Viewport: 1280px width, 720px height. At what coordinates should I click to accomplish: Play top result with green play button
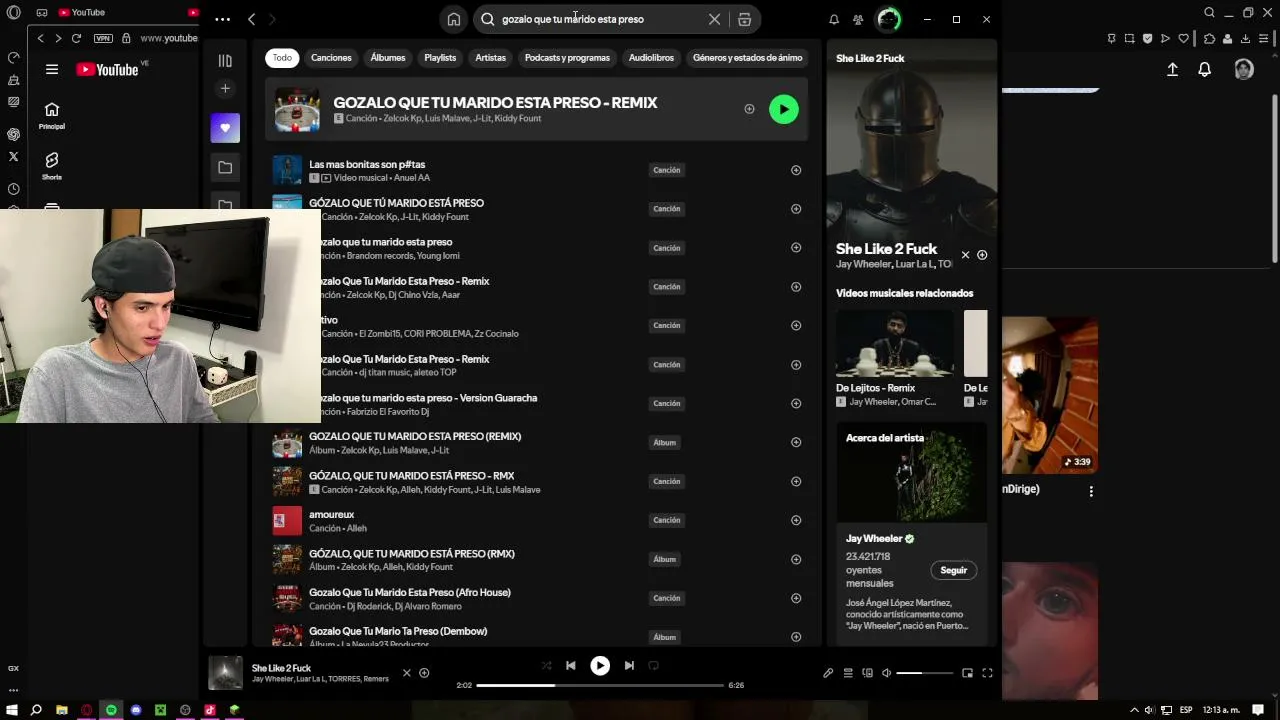click(x=784, y=109)
